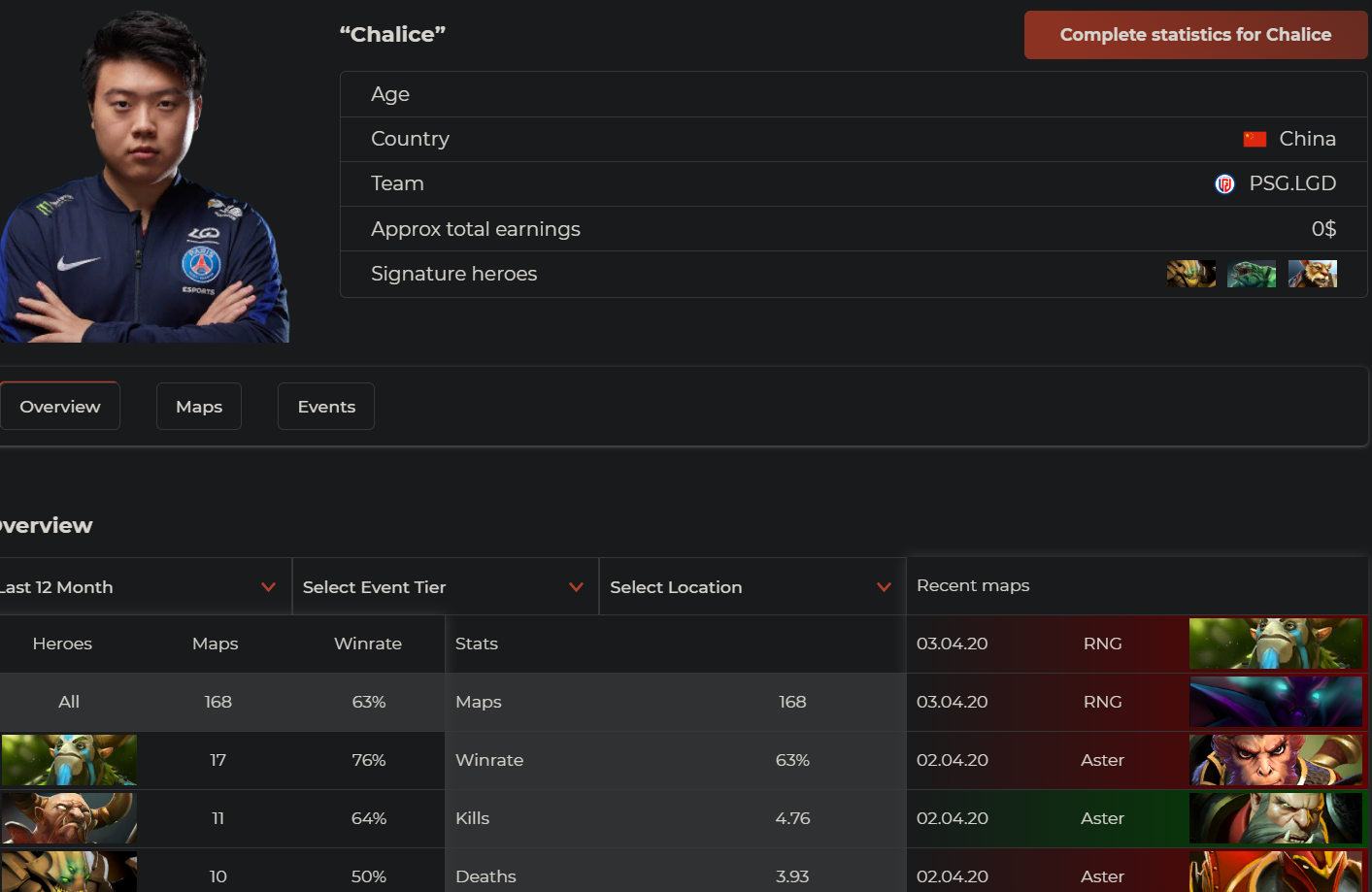The width and height of the screenshot is (1372, 892).
Task: Click the China flag icon
Action: pyautogui.click(x=1255, y=139)
